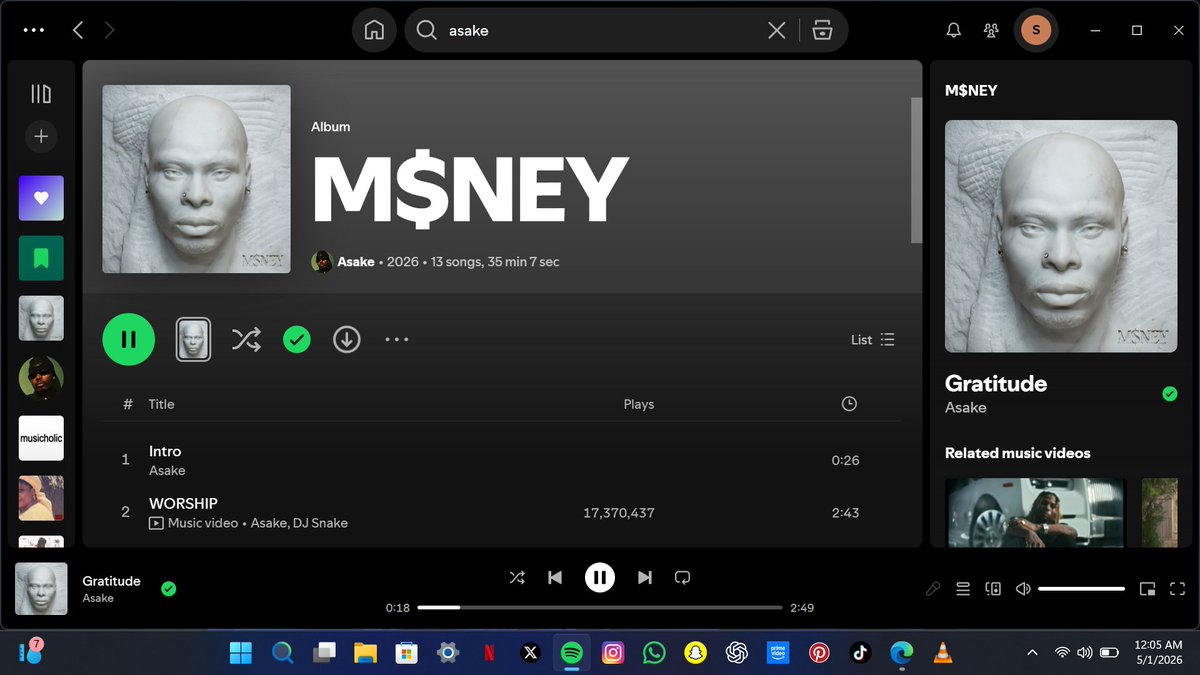Screen dimensions: 1200x675
Task: Mute the volume speaker icon
Action: point(1023,589)
